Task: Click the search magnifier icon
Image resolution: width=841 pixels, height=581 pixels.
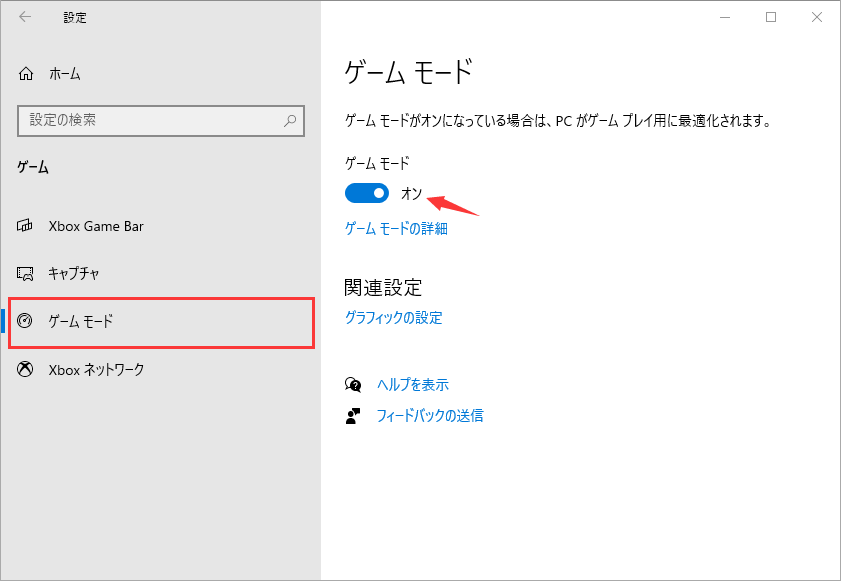Action: [x=290, y=120]
